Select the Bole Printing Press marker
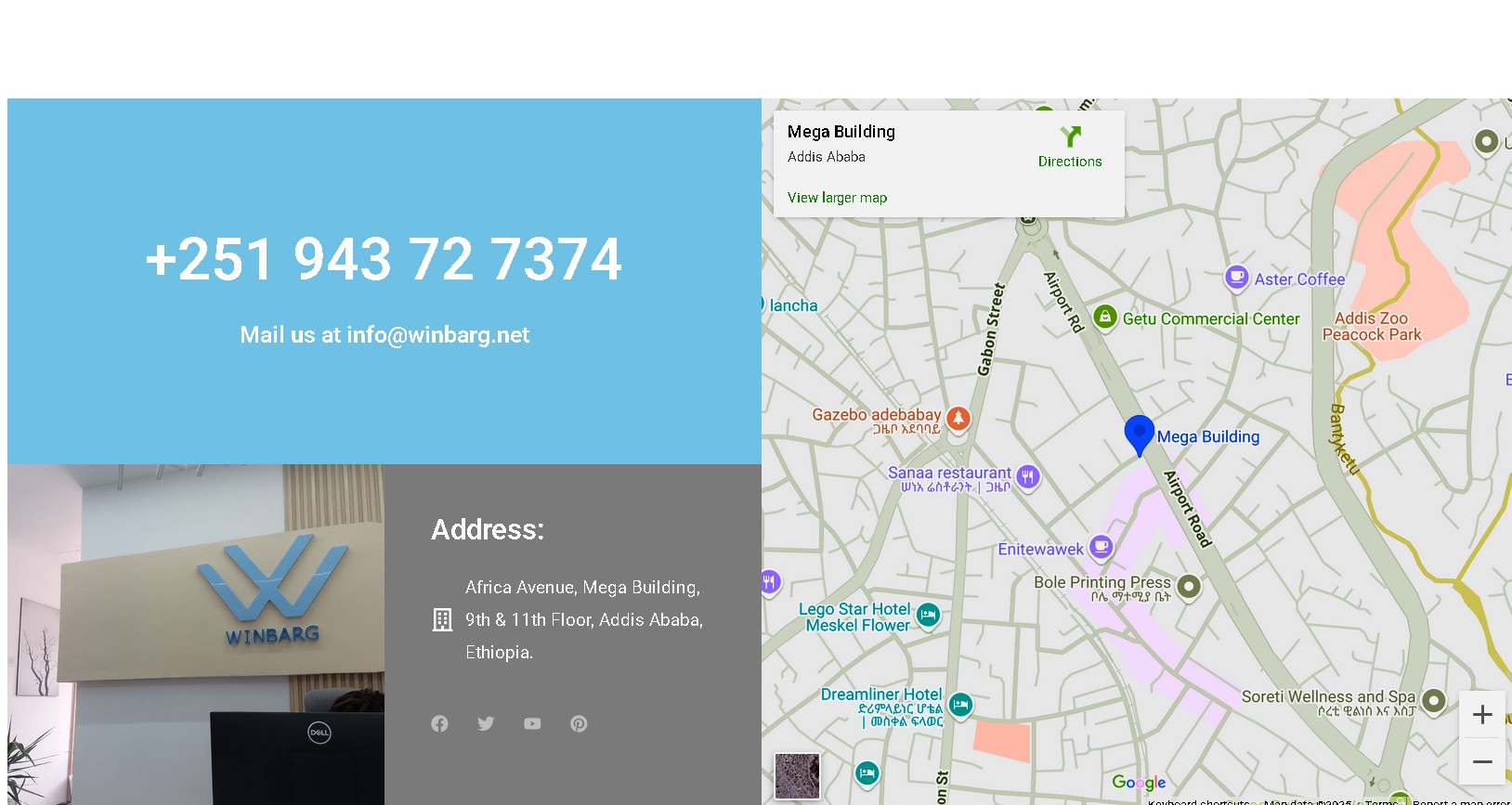The height and width of the screenshot is (805, 1512). tap(1189, 587)
